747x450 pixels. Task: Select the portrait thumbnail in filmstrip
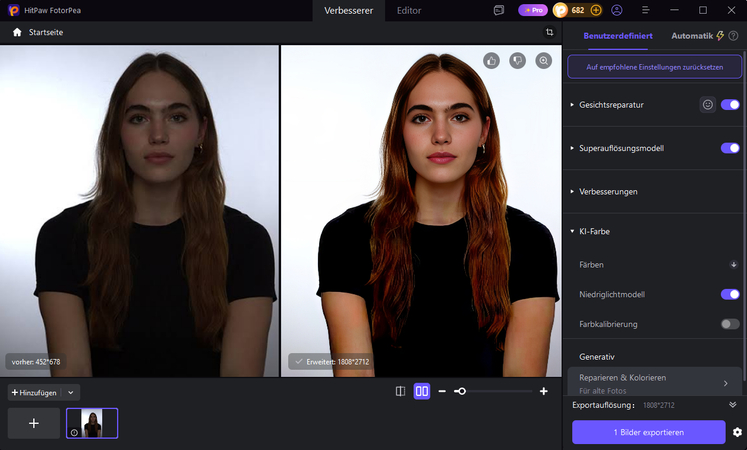(92, 423)
